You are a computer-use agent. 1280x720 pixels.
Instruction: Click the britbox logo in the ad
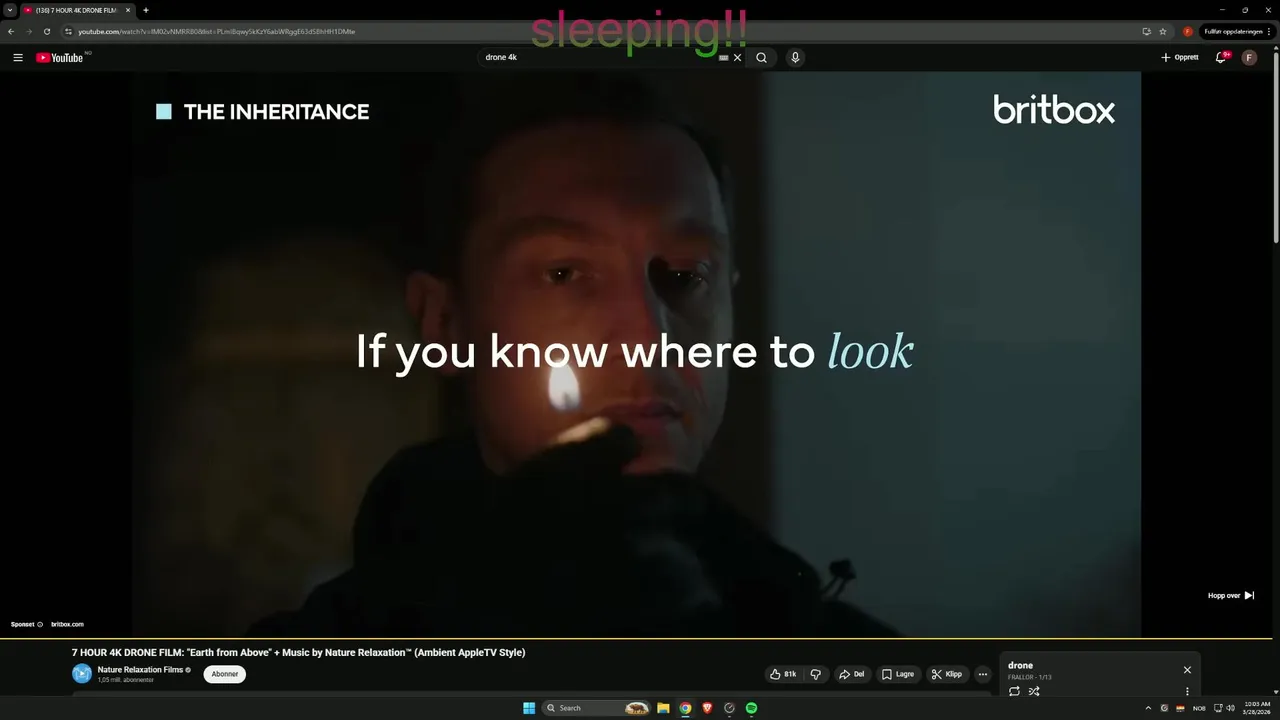[x=1054, y=109]
